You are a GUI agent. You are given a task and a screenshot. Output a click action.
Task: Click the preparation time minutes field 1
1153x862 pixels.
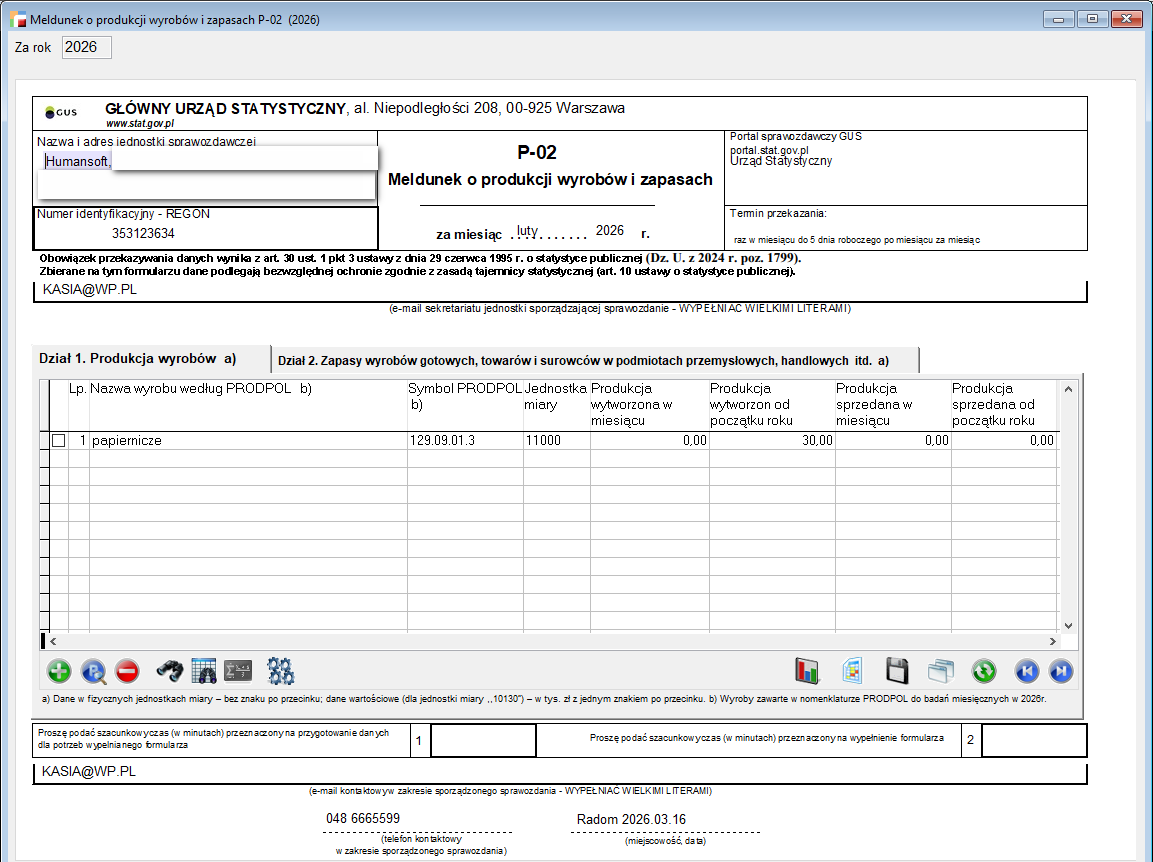click(x=483, y=741)
